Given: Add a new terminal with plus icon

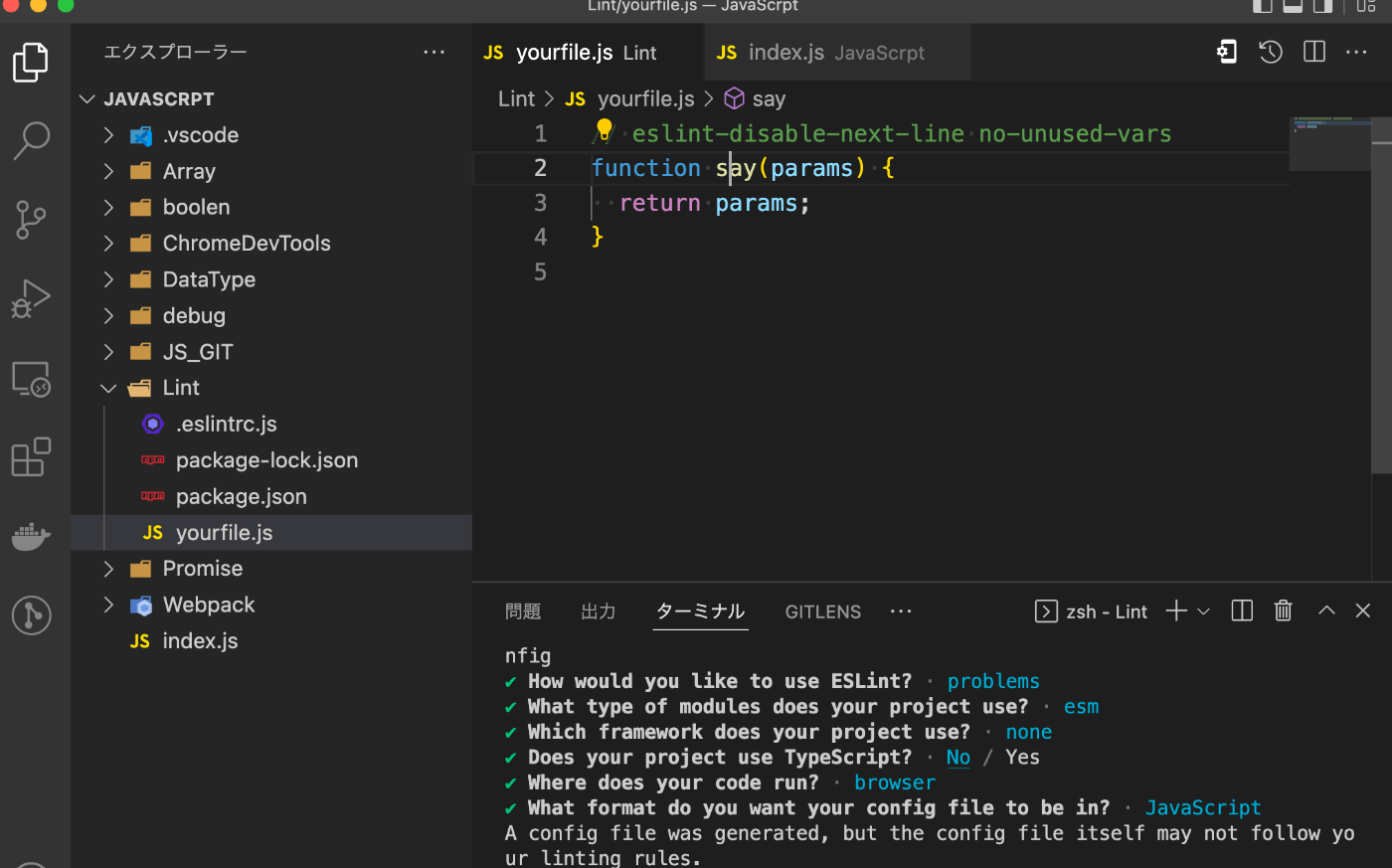Looking at the screenshot, I should (1176, 610).
